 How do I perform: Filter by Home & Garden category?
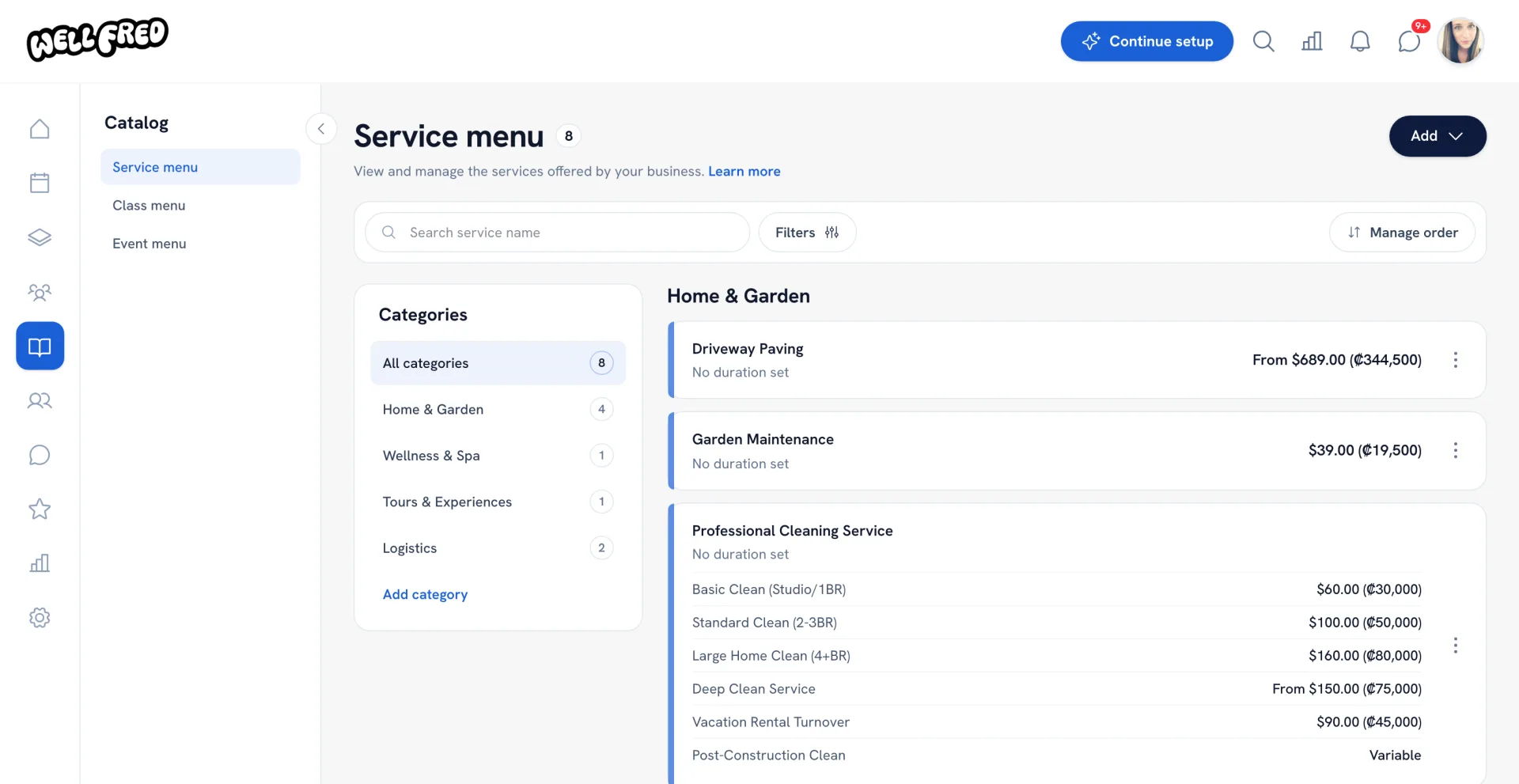click(x=498, y=409)
